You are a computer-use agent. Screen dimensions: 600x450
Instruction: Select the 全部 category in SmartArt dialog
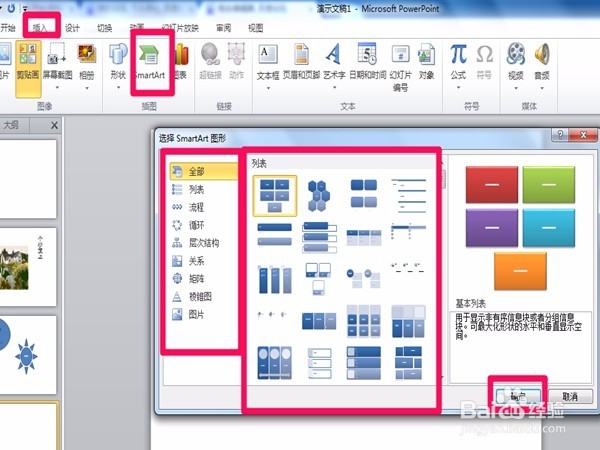tap(204, 171)
